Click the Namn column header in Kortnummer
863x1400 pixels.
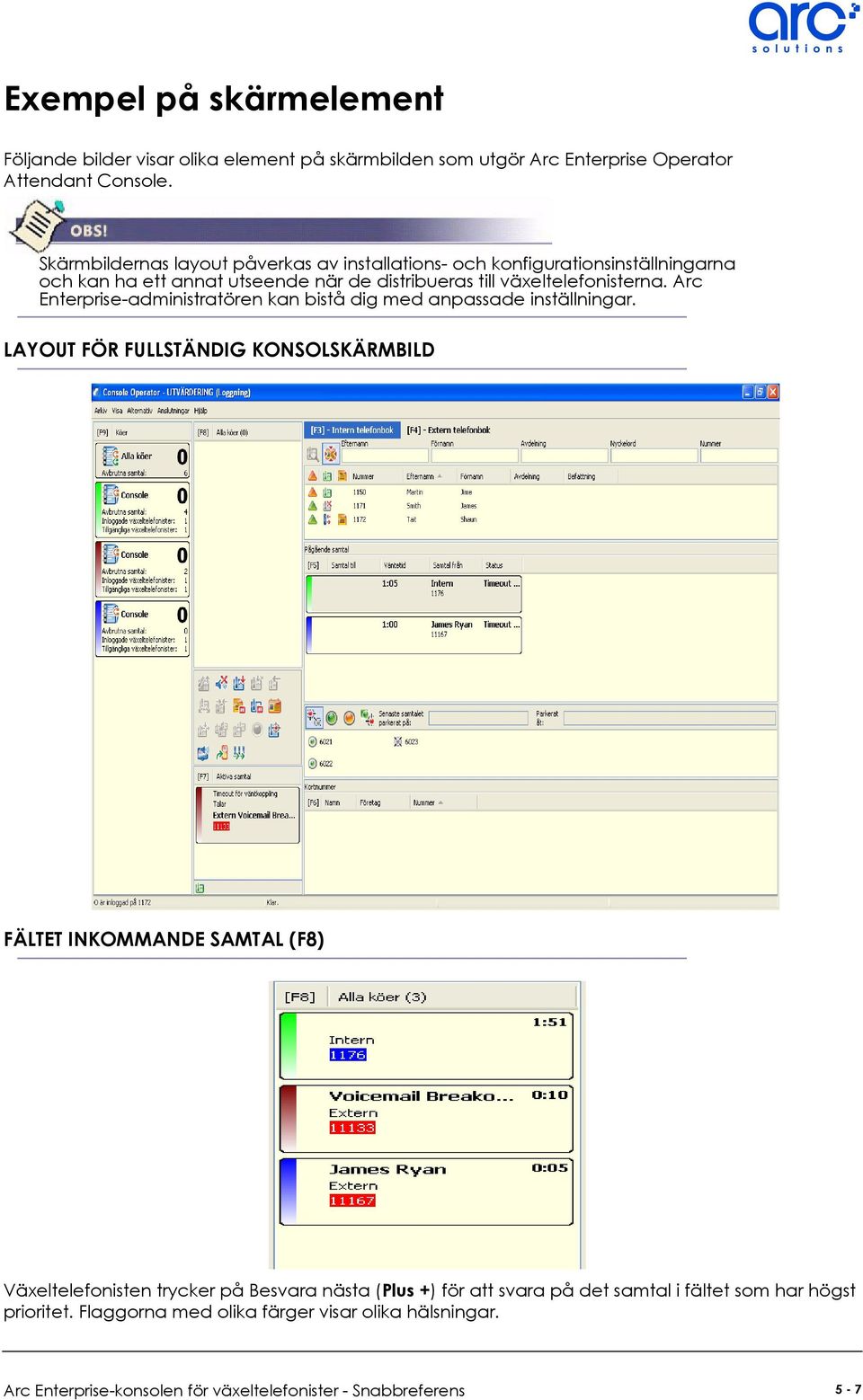tap(340, 802)
